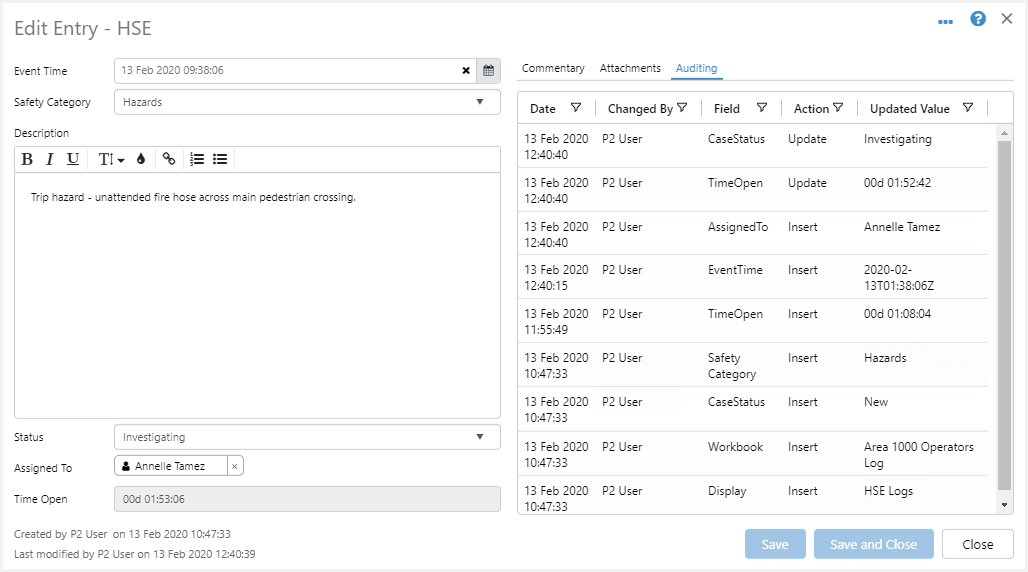Click the Save and Close button
The image size is (1028, 572).
(873, 544)
